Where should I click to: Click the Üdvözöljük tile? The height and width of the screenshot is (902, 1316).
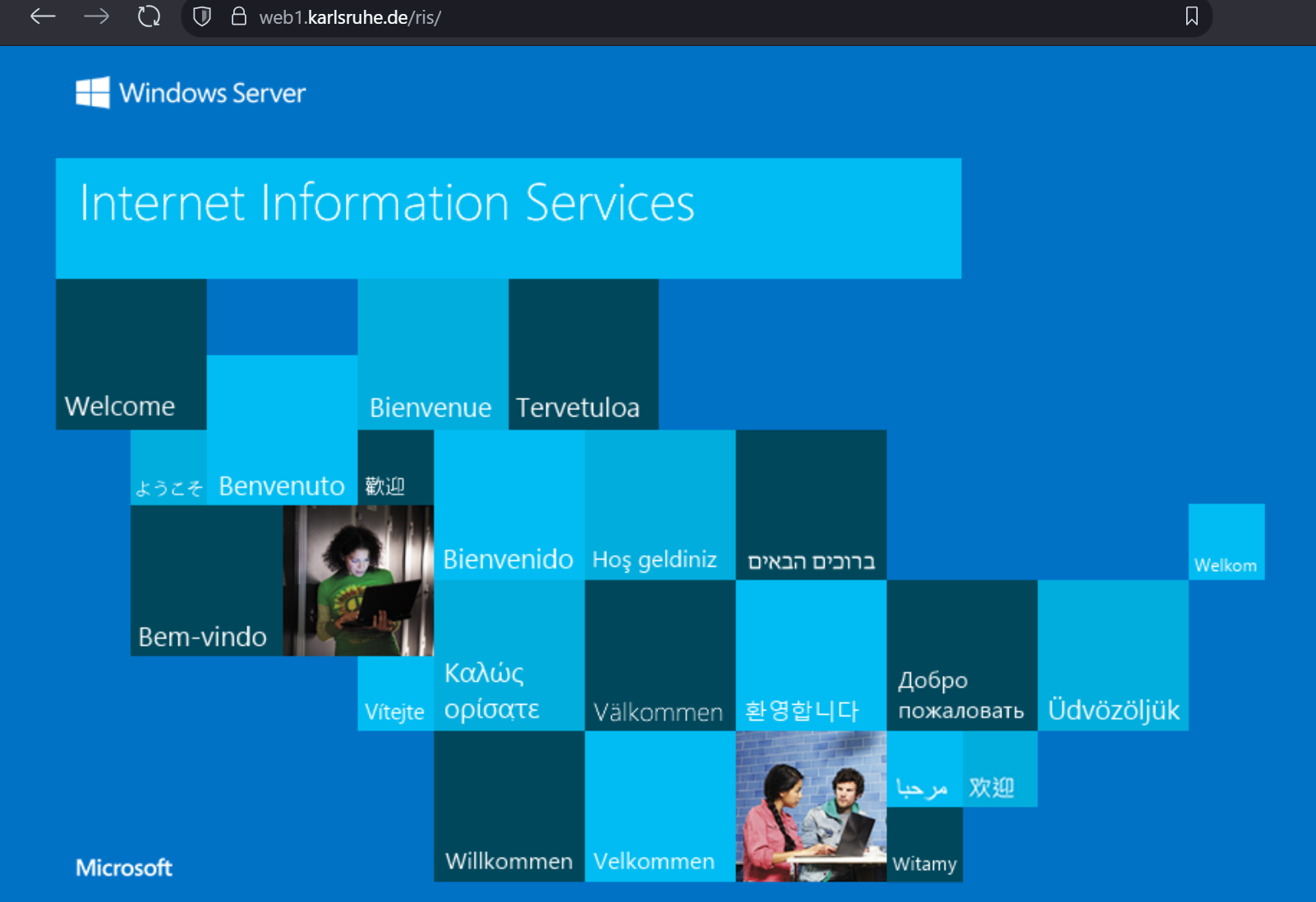click(x=1113, y=655)
